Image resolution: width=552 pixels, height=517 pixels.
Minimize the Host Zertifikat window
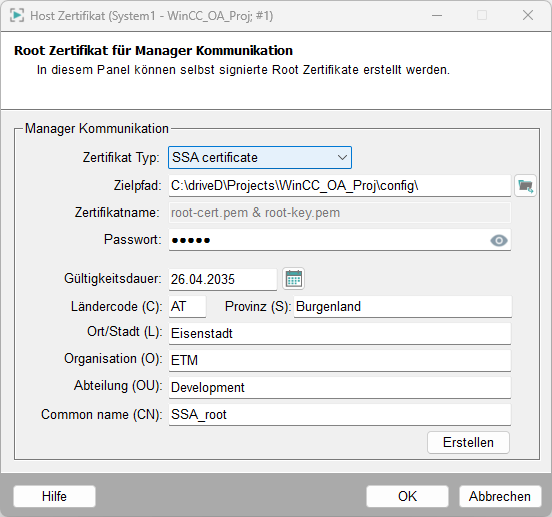coord(437,15)
